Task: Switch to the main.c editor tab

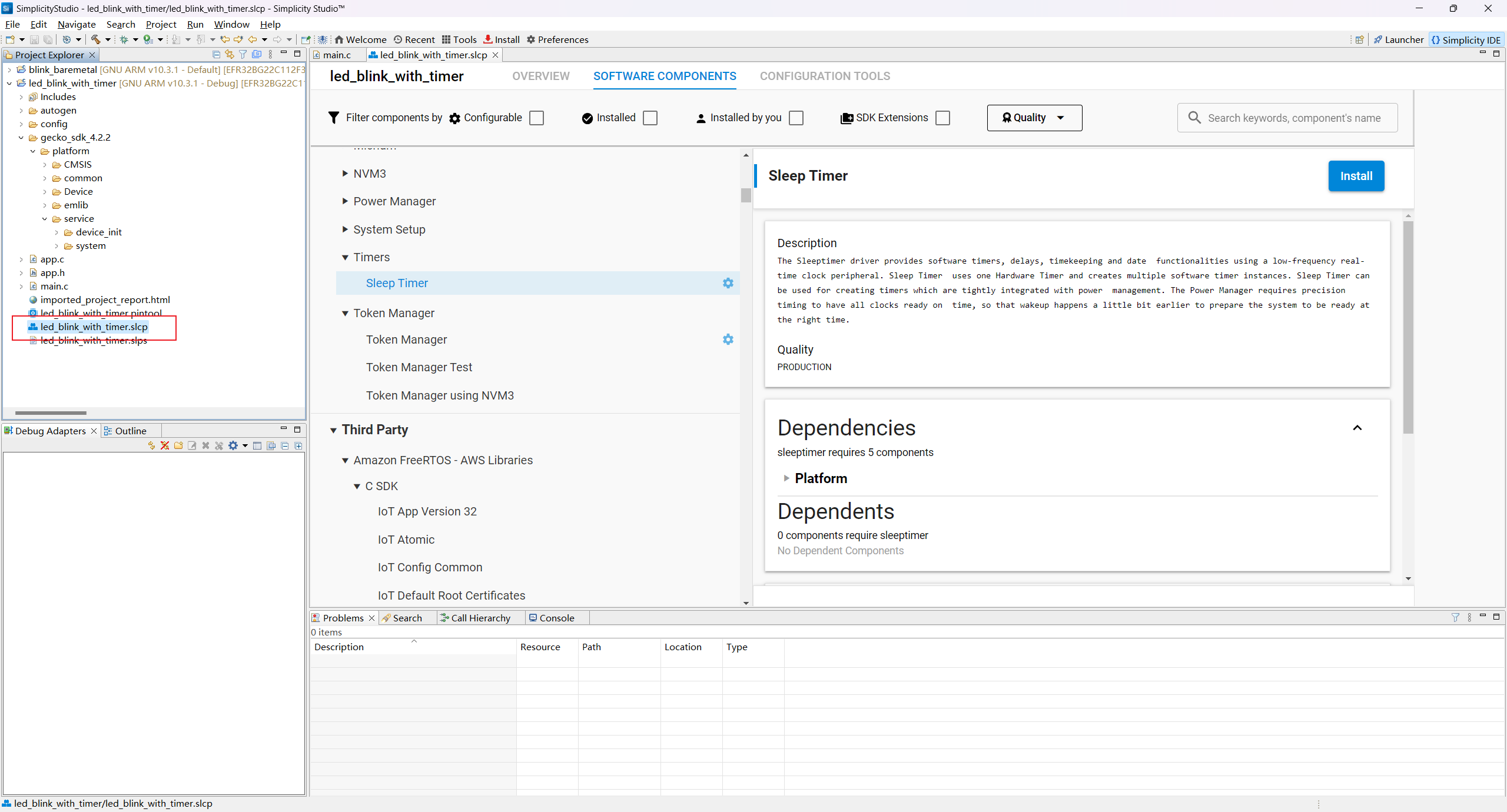Action: (336, 55)
